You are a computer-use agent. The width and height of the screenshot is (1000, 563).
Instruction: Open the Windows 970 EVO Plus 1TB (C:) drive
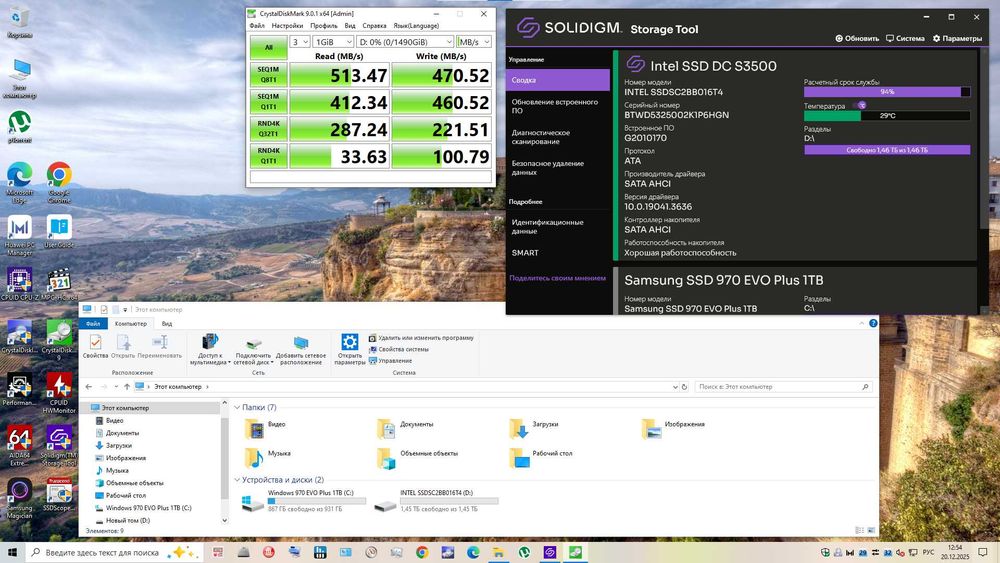(305, 501)
